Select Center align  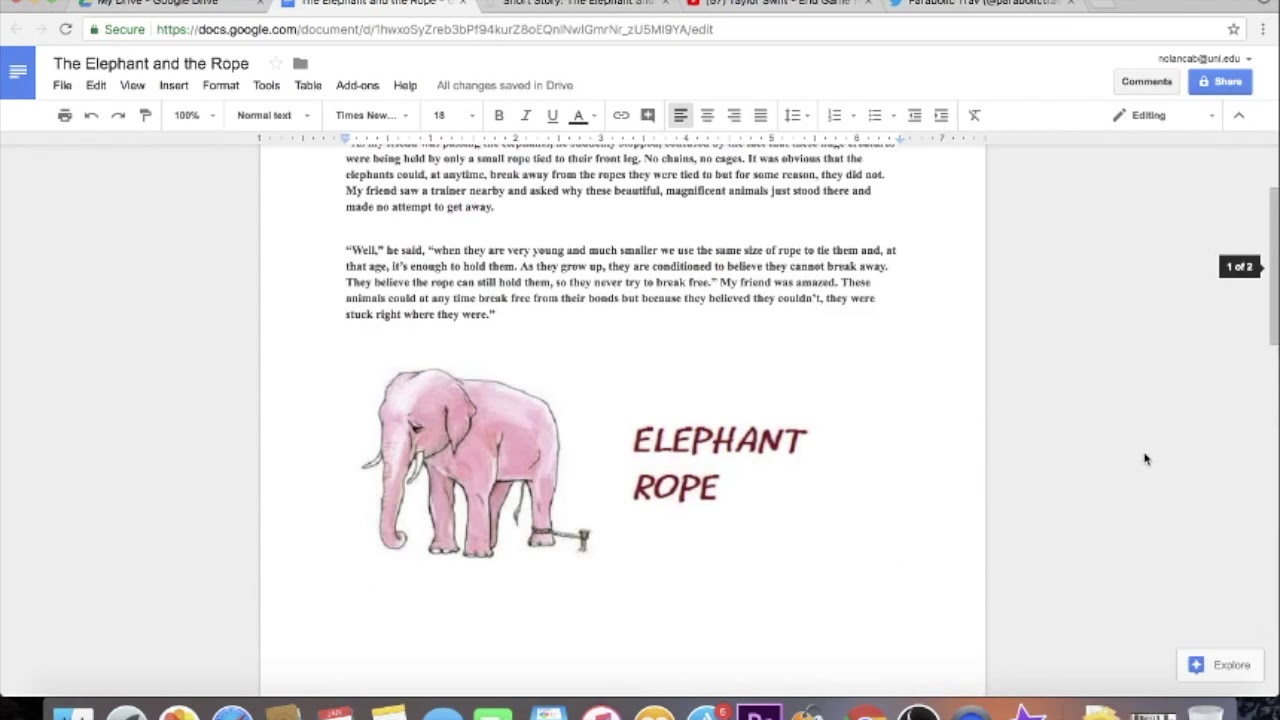(707, 115)
